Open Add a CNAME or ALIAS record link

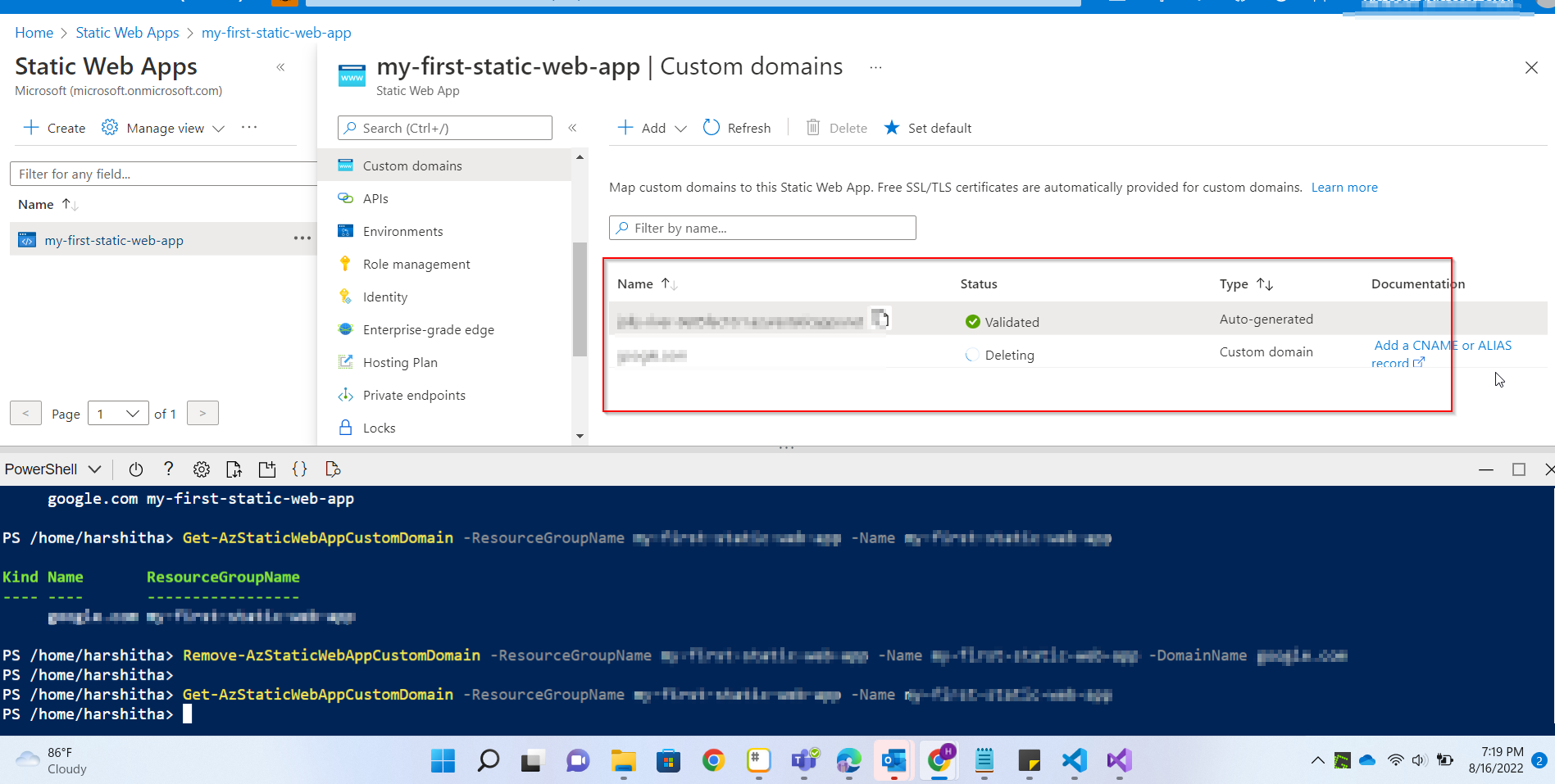(1442, 354)
